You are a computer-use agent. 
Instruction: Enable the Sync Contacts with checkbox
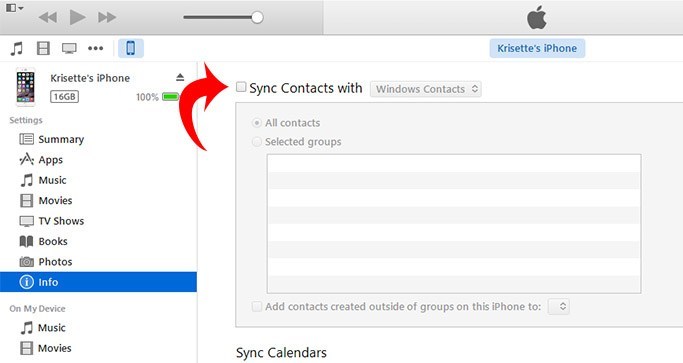tap(241, 87)
